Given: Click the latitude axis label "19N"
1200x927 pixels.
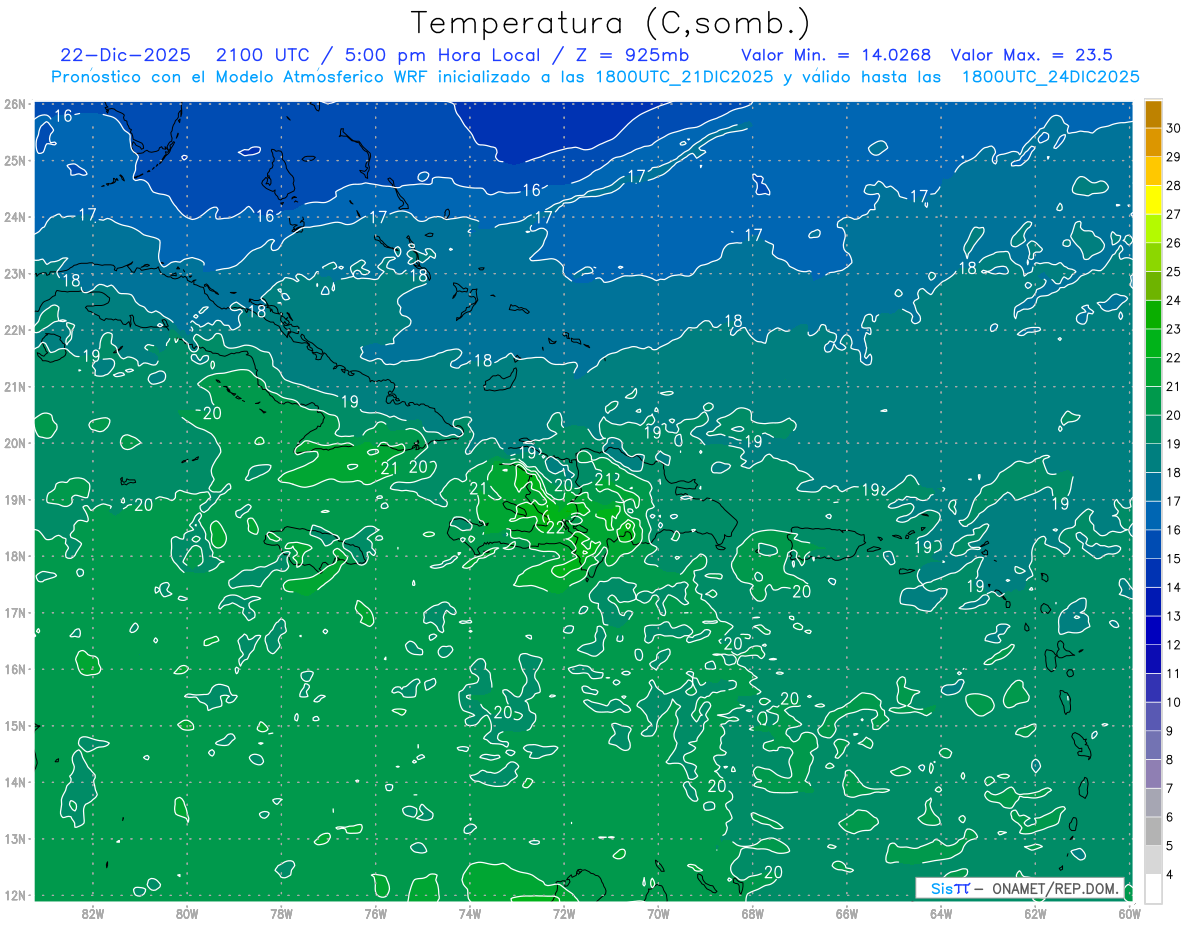Looking at the screenshot, I should point(15,499).
